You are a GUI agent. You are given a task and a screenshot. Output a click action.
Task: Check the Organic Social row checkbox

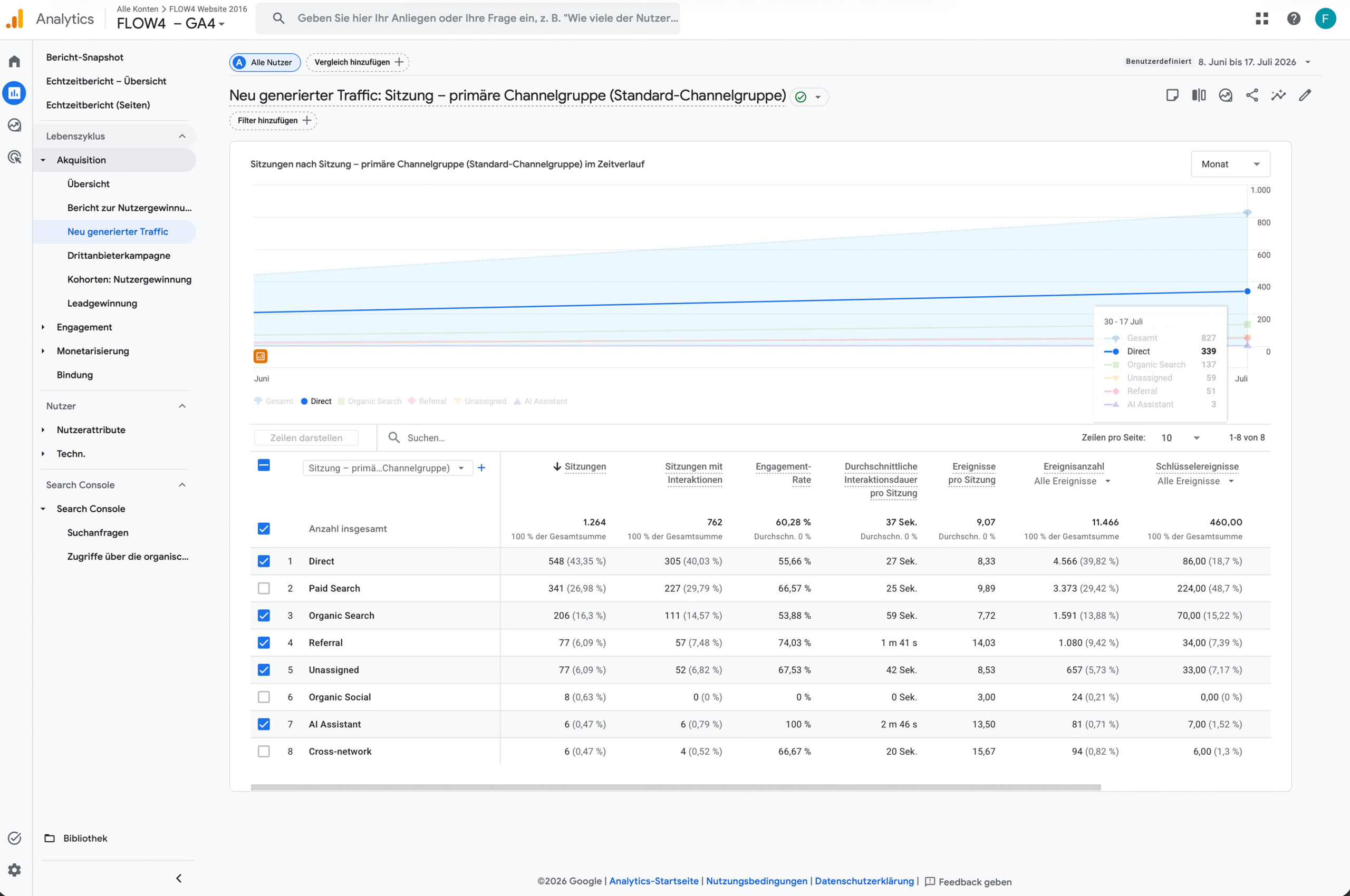click(x=264, y=697)
